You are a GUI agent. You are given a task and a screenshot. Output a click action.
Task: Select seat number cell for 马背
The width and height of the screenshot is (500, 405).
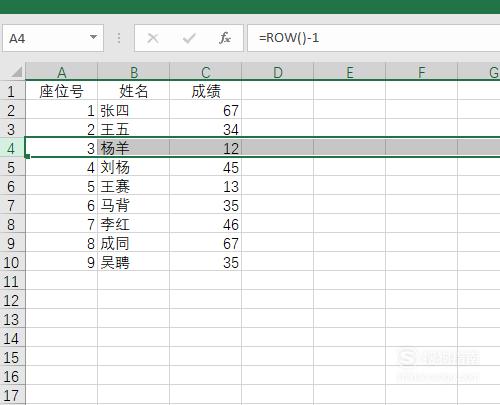[62, 205]
